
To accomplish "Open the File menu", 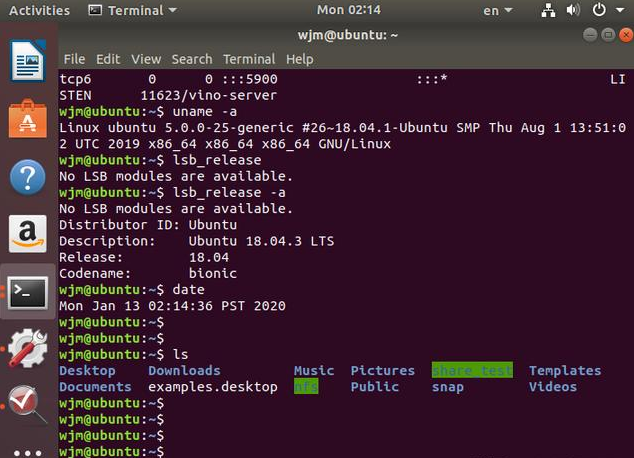I will click(74, 59).
